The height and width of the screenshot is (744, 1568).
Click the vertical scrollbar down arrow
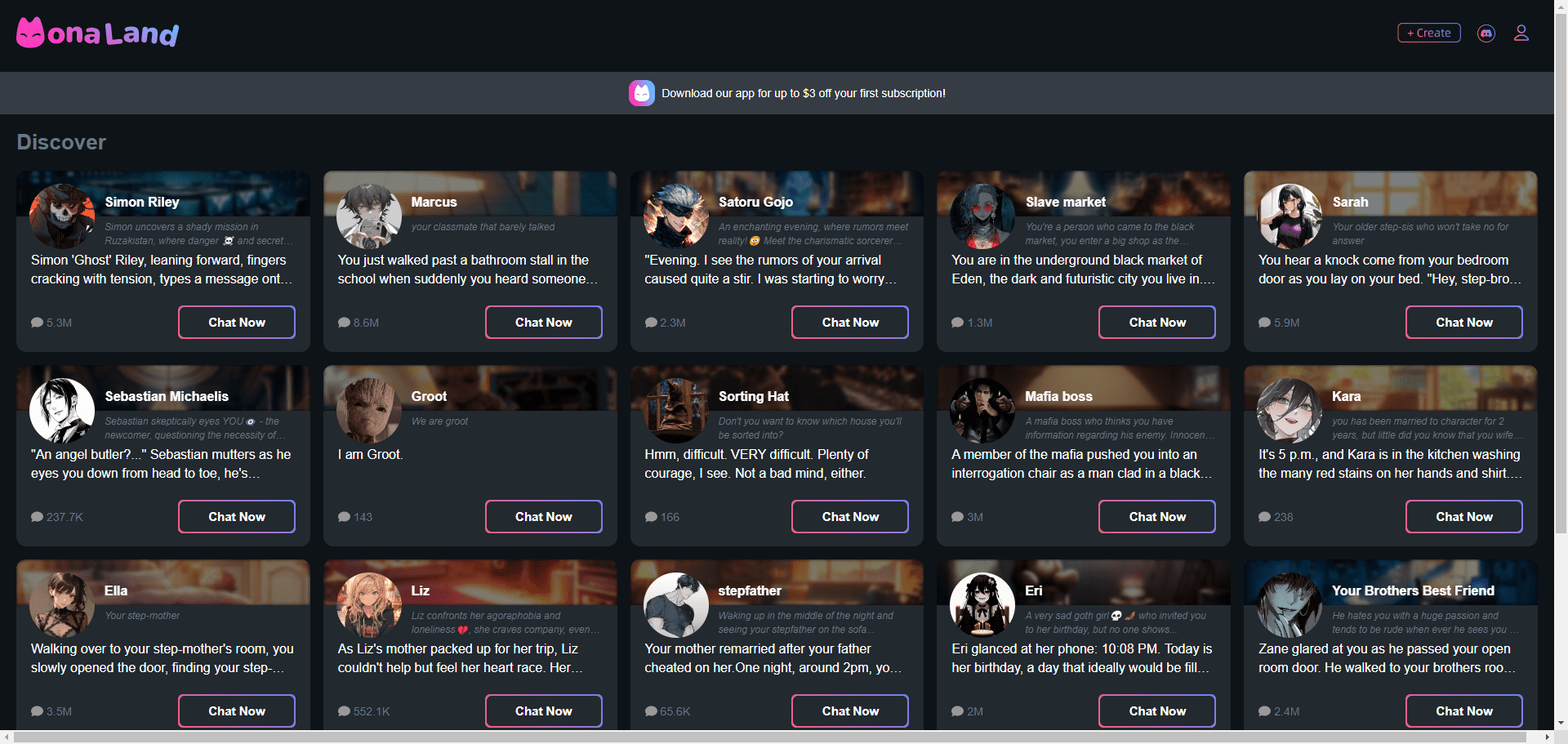[x=1561, y=724]
